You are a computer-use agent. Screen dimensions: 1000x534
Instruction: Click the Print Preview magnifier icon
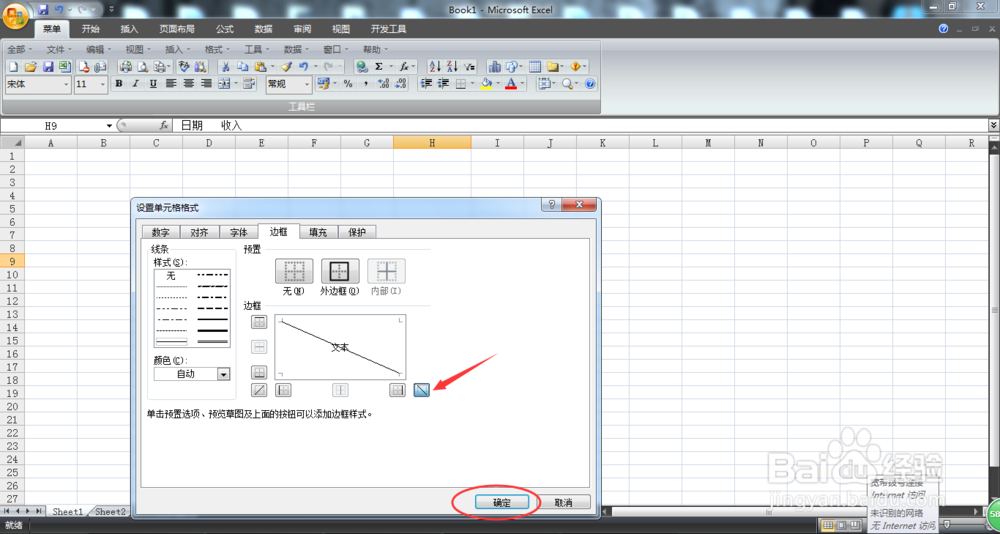pos(143,66)
